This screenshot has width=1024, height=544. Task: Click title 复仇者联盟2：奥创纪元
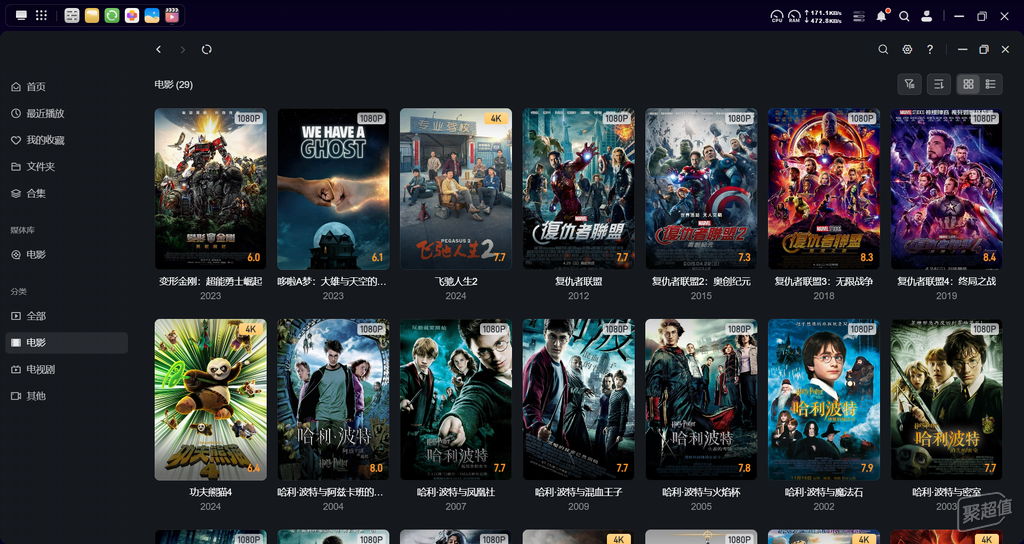pyautogui.click(x=701, y=281)
